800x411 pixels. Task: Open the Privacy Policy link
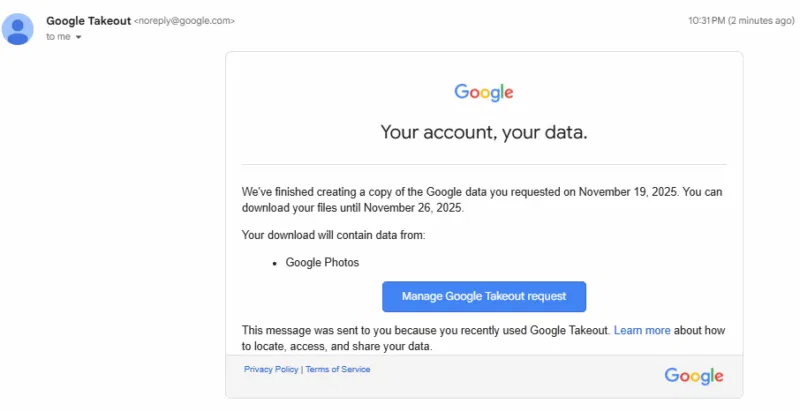(271, 369)
